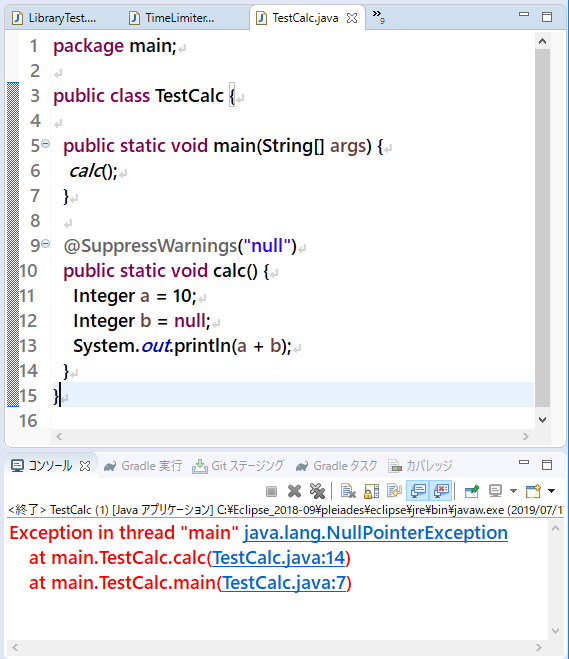Viewport: 569px width, 659px height.
Task: Pin the current console
Action: coord(472,491)
